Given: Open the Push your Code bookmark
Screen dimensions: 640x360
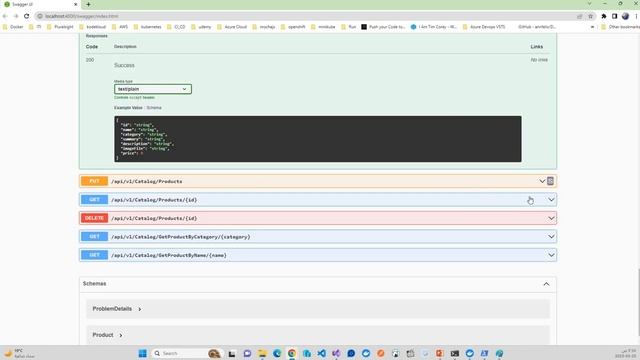Looking at the screenshot, I should click(383, 27).
